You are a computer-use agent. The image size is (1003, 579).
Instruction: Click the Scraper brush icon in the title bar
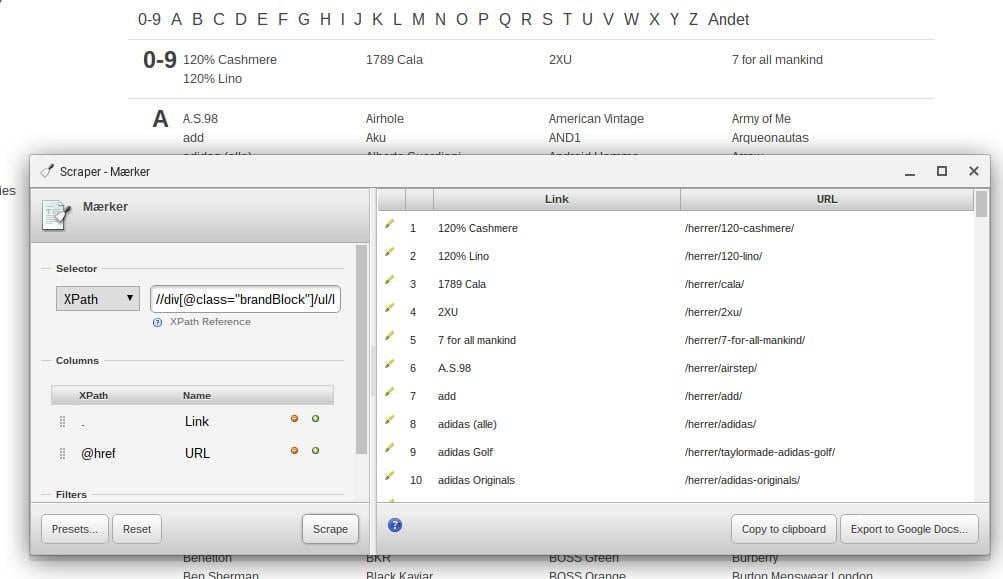[x=47, y=171]
